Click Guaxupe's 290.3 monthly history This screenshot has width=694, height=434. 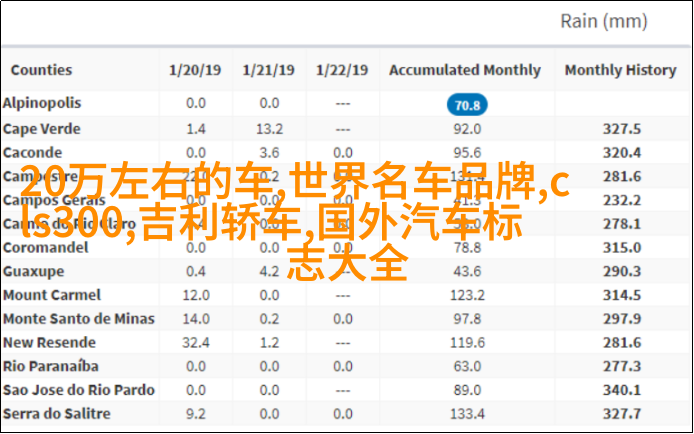pos(622,271)
